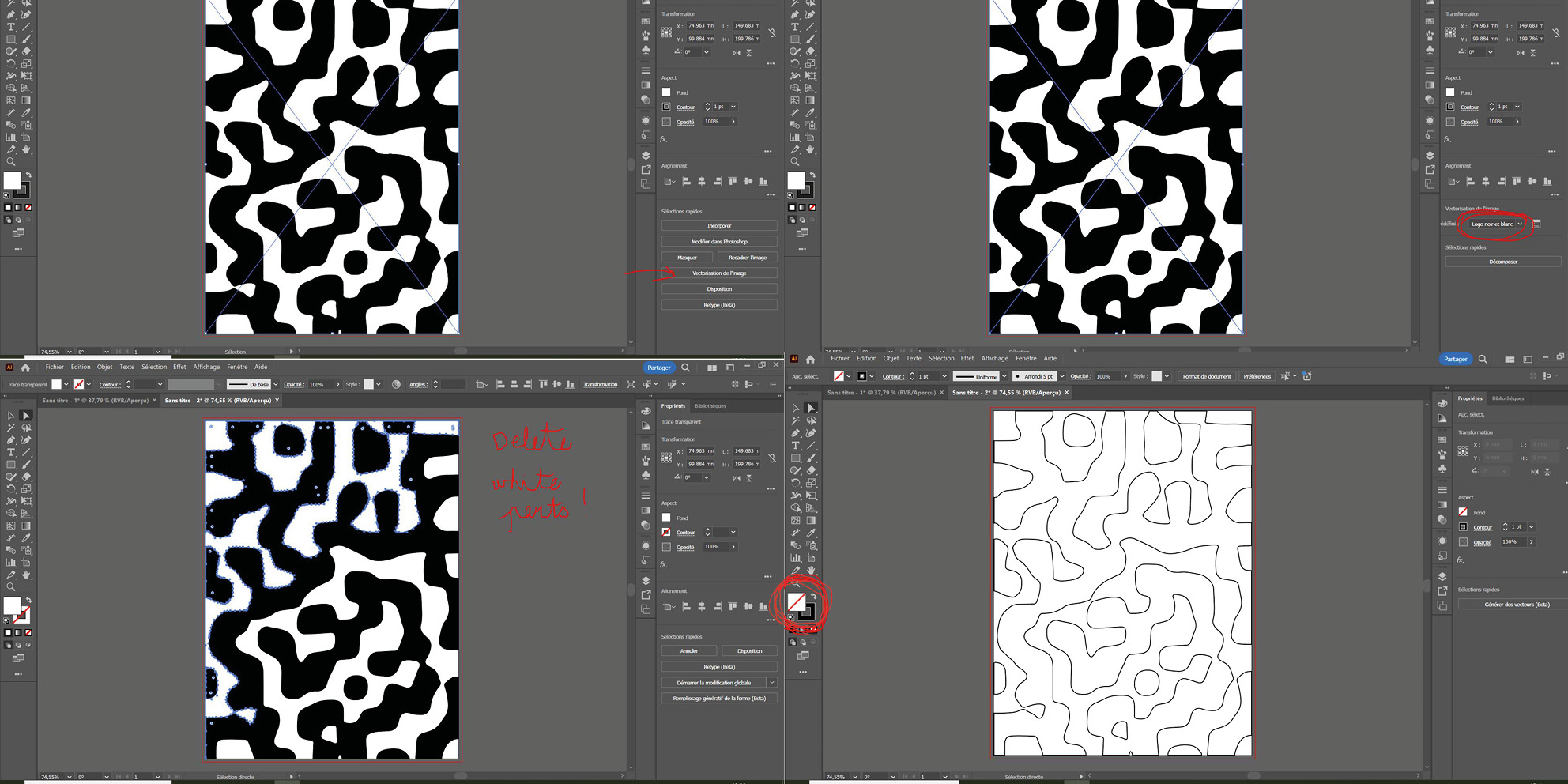This screenshot has width=1568, height=784.
Task: Toggle constrain proportions link in top-right window
Action: click(1556, 33)
